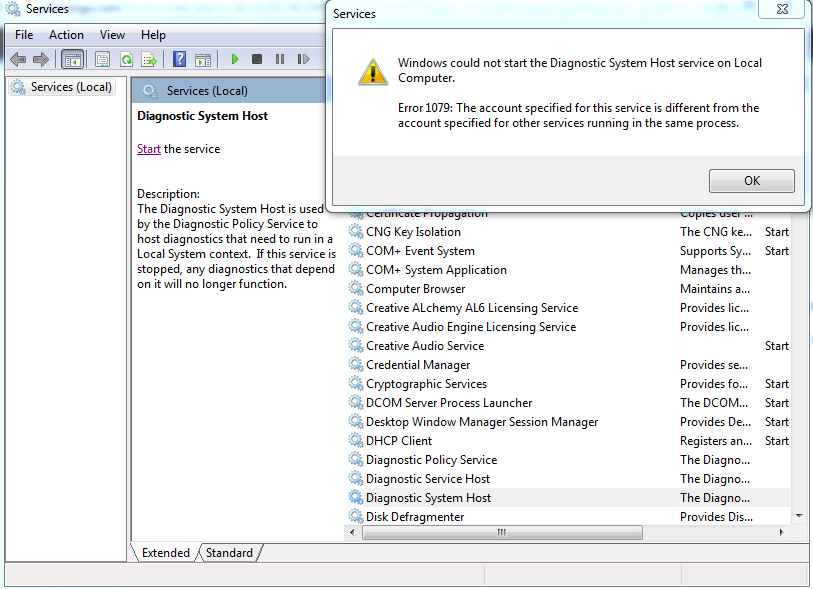The height and width of the screenshot is (589, 813).
Task: Click the Start the service link
Action: click(149, 149)
